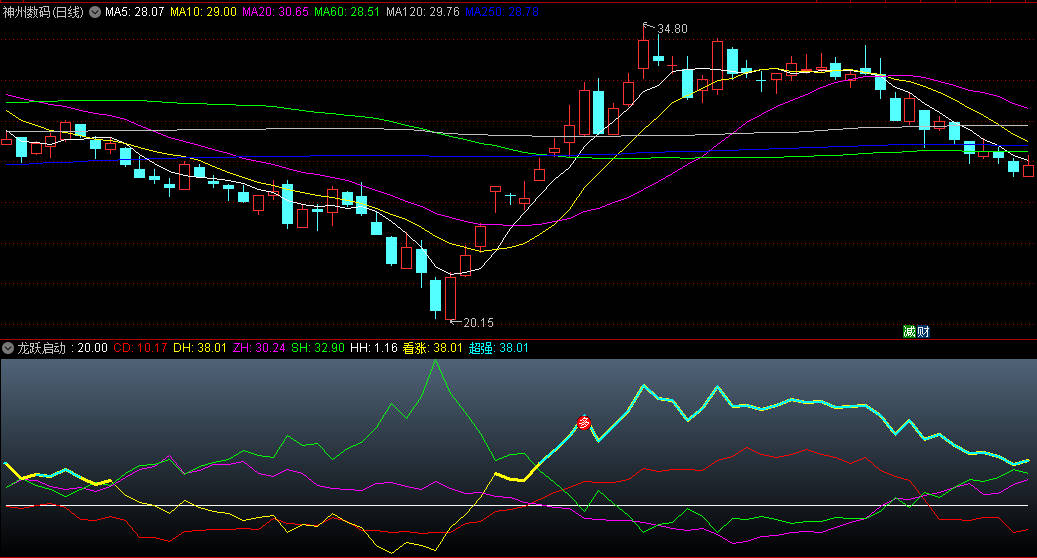Click the green 减 event icon
The image size is (1037, 558).
pos(909,331)
